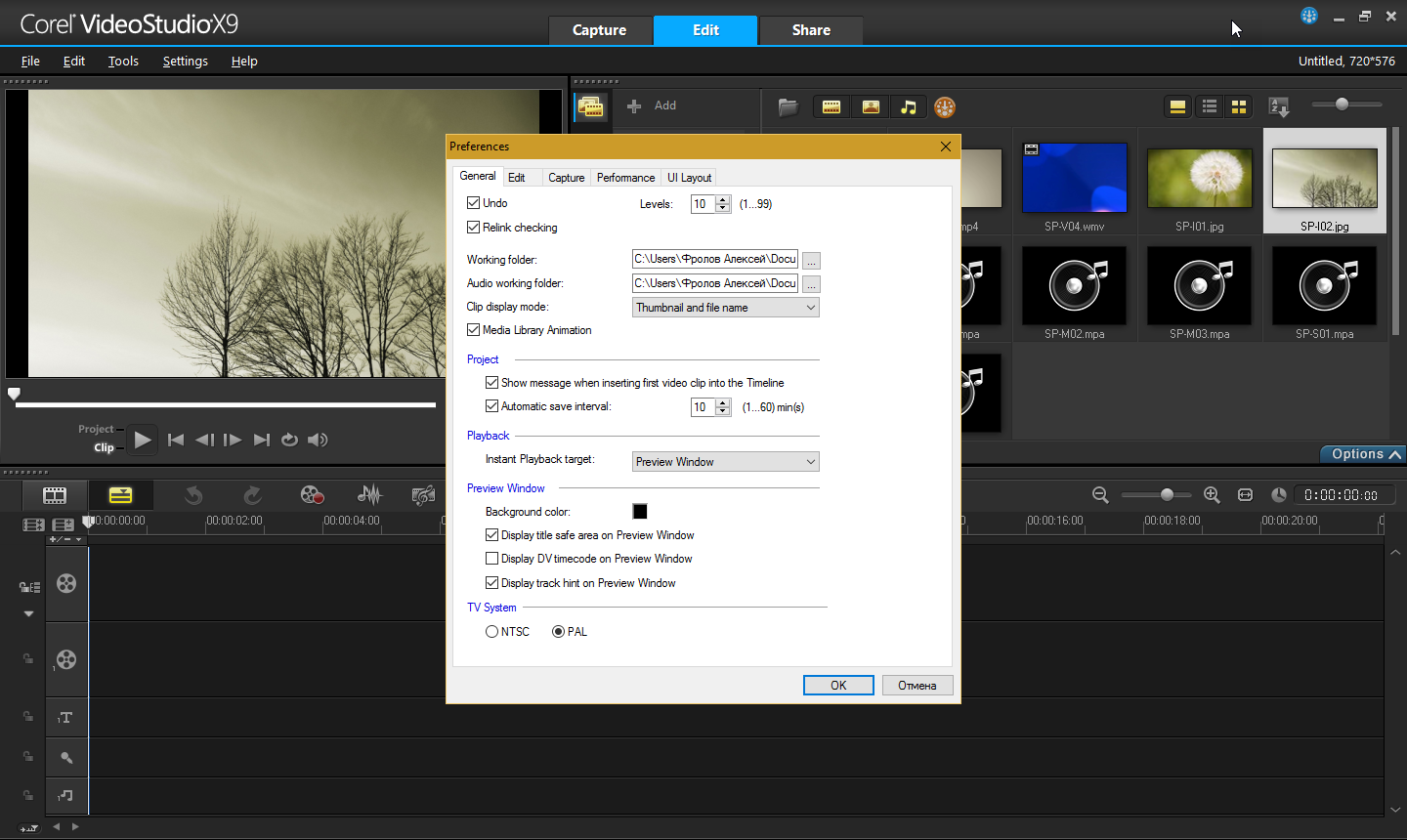Screen dimensions: 1407x840
Task: Toggle Show audio files music note icon
Action: (x=909, y=107)
